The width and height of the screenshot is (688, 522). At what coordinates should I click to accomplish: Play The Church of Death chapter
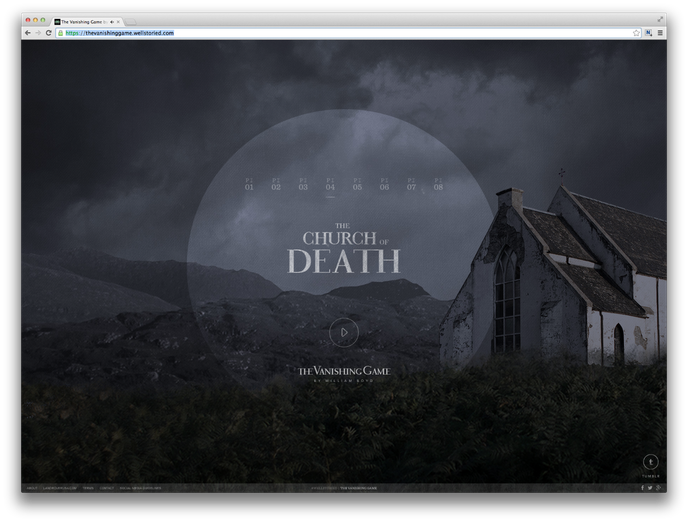343,332
